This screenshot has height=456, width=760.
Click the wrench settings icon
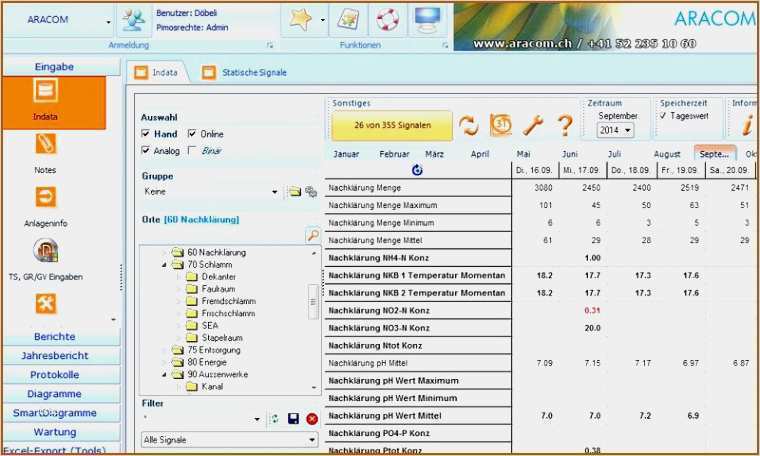coord(534,125)
